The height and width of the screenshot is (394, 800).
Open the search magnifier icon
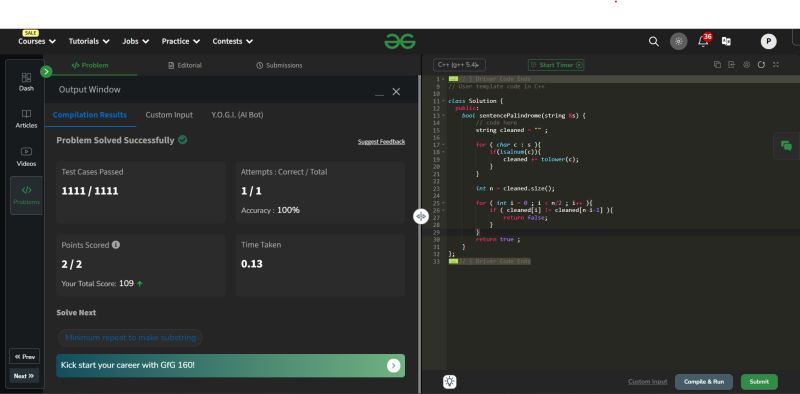[654, 41]
